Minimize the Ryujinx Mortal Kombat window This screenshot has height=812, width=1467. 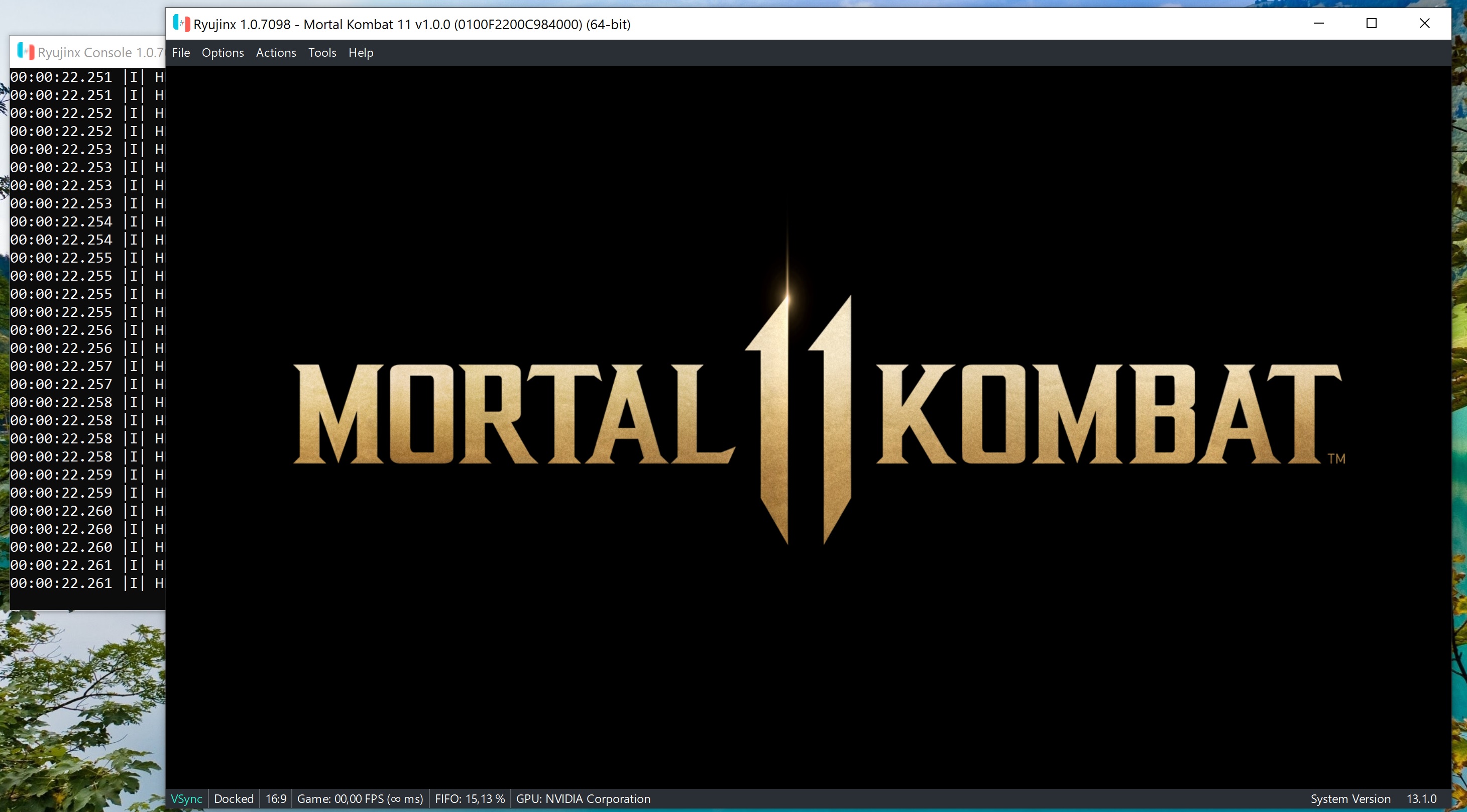(x=1318, y=23)
